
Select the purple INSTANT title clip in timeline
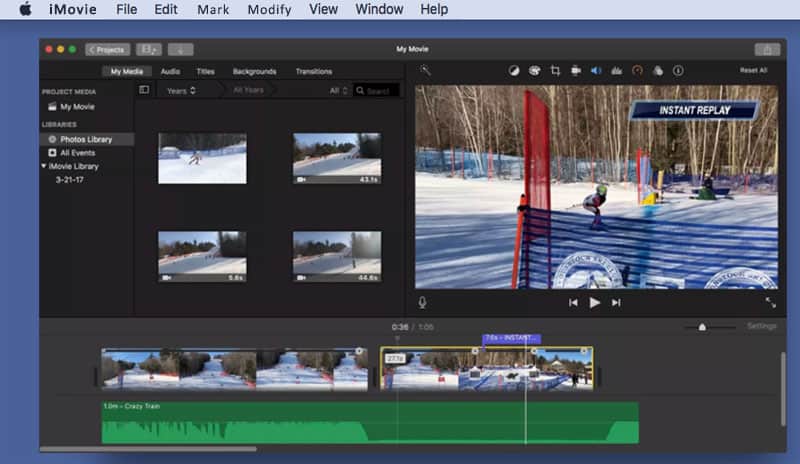tap(511, 338)
